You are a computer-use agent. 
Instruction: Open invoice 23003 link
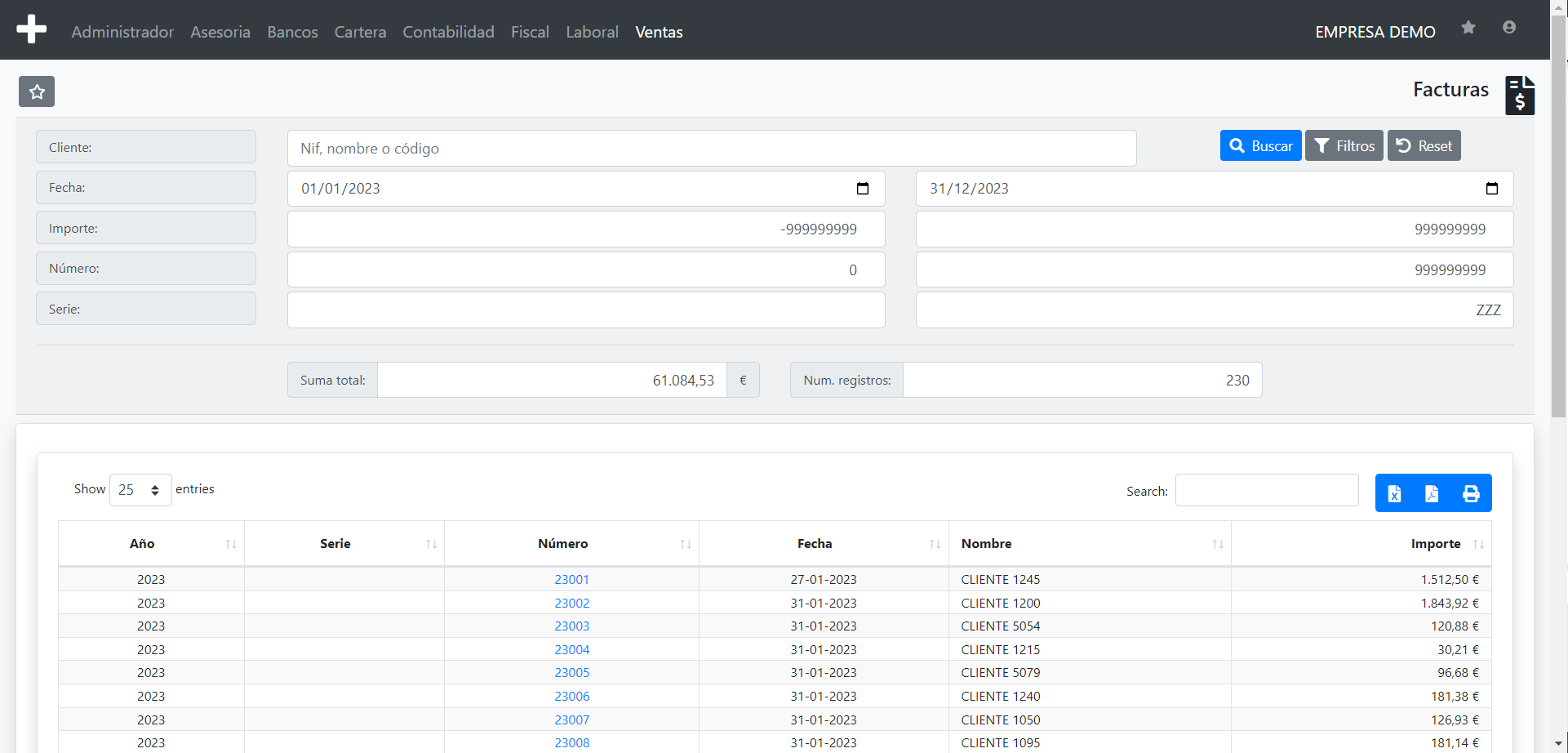571,626
